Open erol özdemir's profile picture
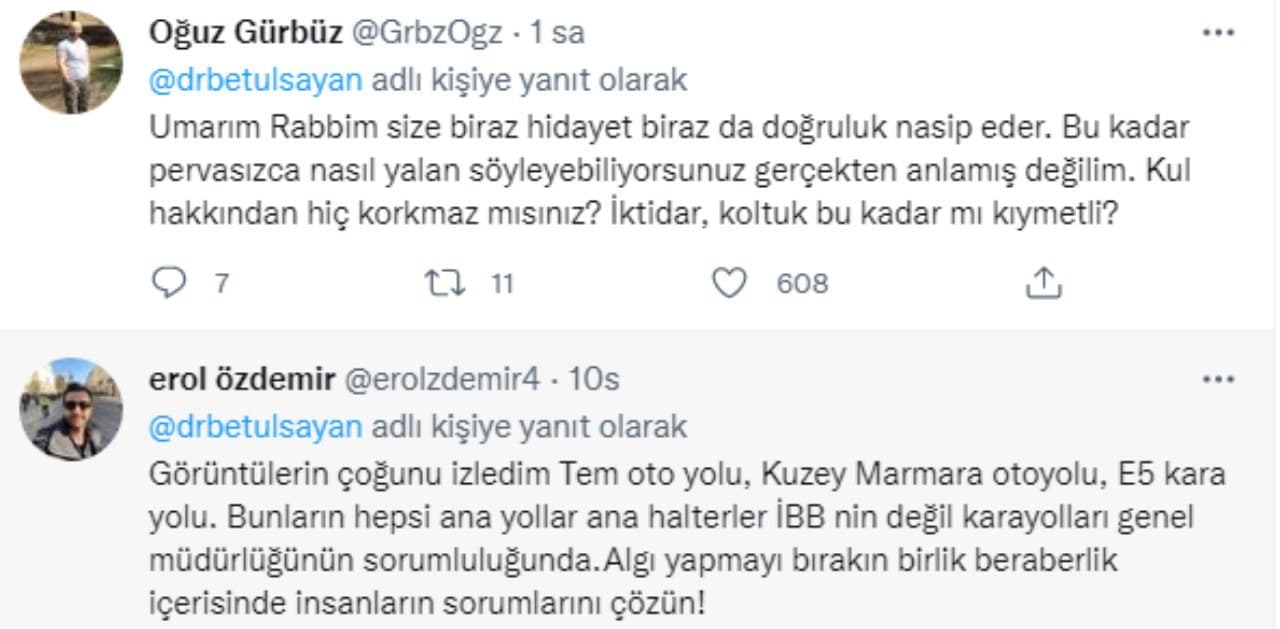This screenshot has height=629, width=1280. tap(71, 409)
